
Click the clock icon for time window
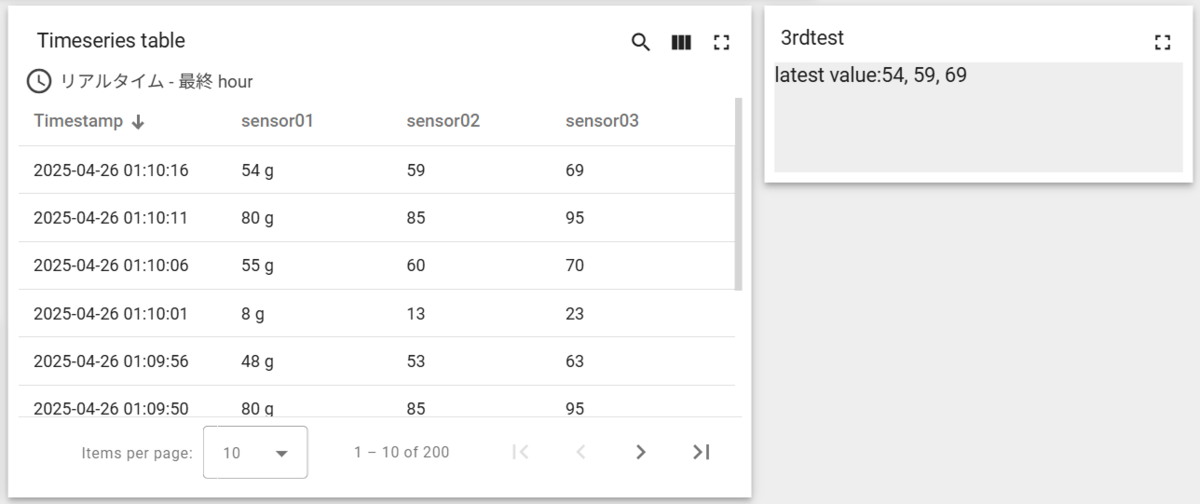point(38,81)
